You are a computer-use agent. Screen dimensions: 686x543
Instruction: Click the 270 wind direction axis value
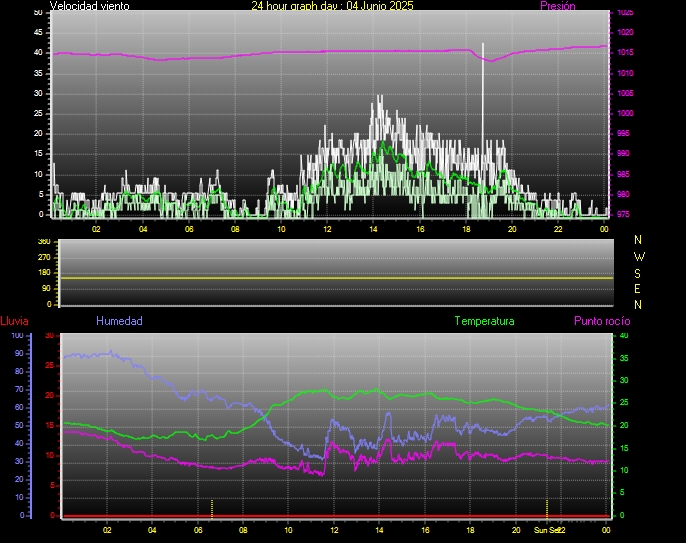44,257
